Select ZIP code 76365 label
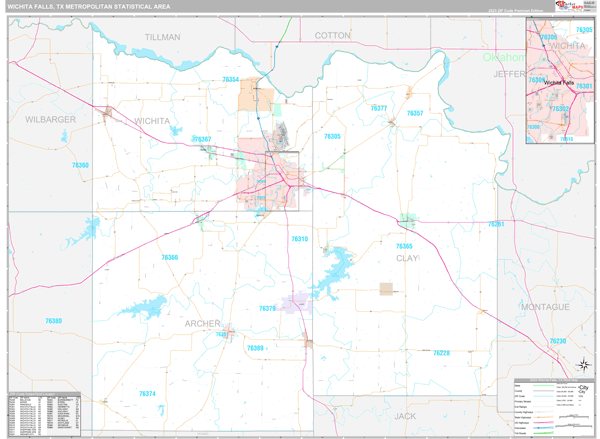The width and height of the screenshot is (600, 439). (404, 246)
